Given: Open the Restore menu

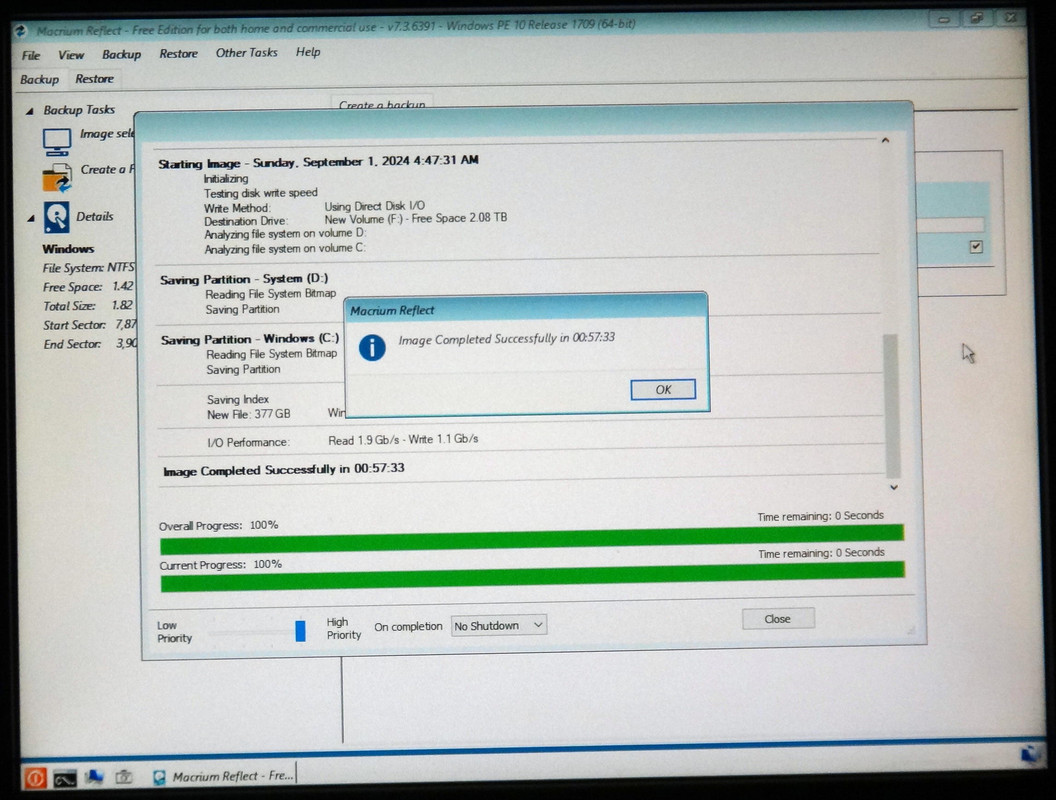Looking at the screenshot, I should (x=178, y=53).
